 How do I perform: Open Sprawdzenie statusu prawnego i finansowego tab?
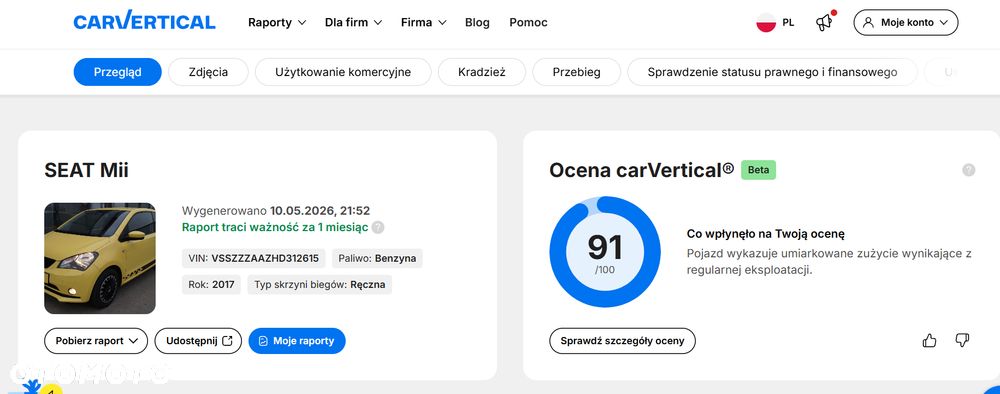[x=772, y=72]
